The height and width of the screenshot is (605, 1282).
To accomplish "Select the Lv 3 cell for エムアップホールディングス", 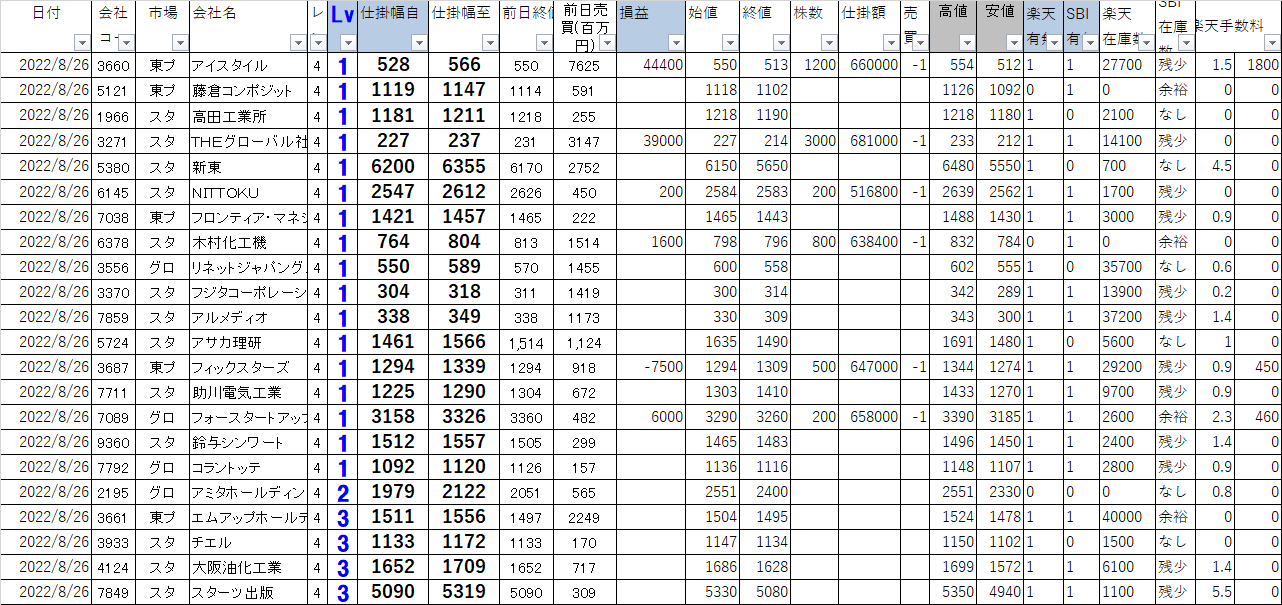I will [x=342, y=517].
